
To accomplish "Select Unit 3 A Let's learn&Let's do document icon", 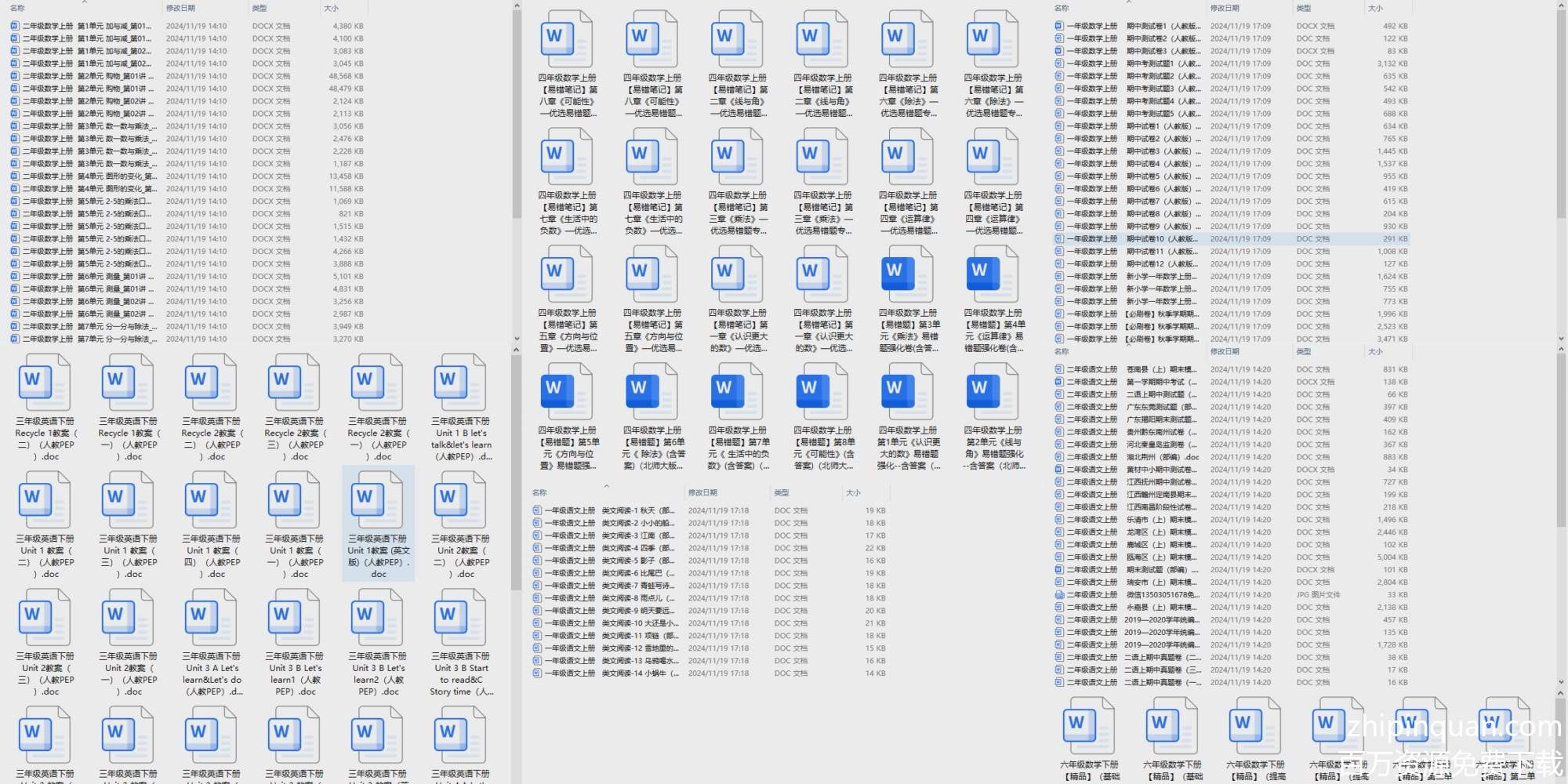I will click(x=211, y=616).
